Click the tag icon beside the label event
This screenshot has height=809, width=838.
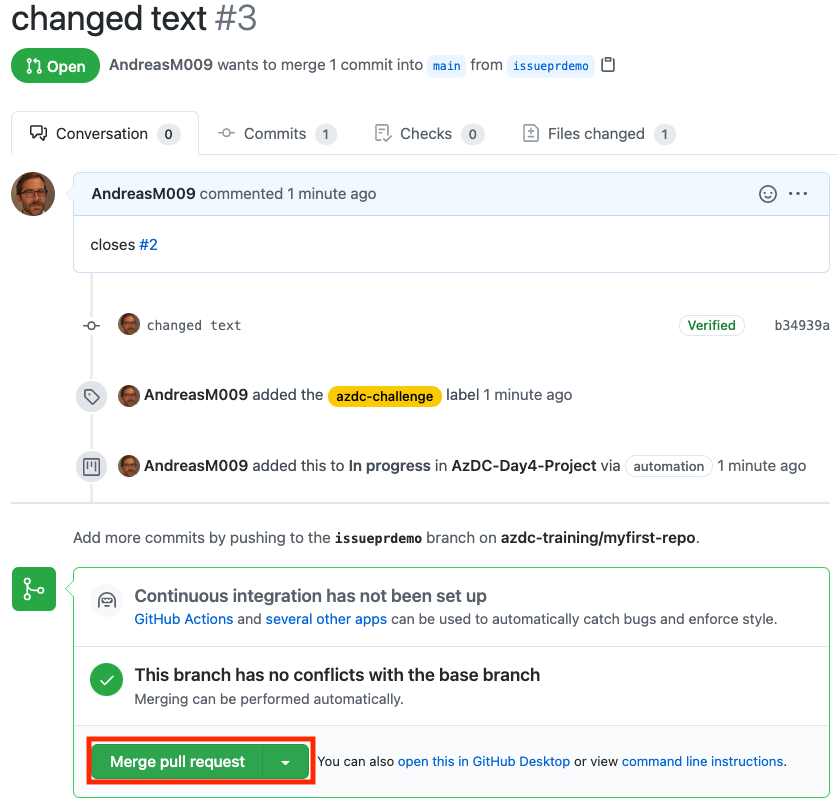(x=91, y=396)
